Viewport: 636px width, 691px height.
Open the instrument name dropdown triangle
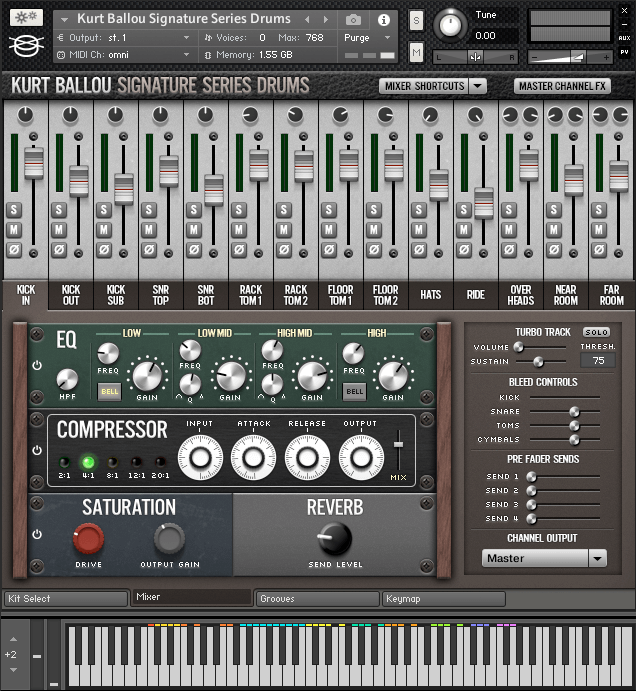tap(64, 19)
